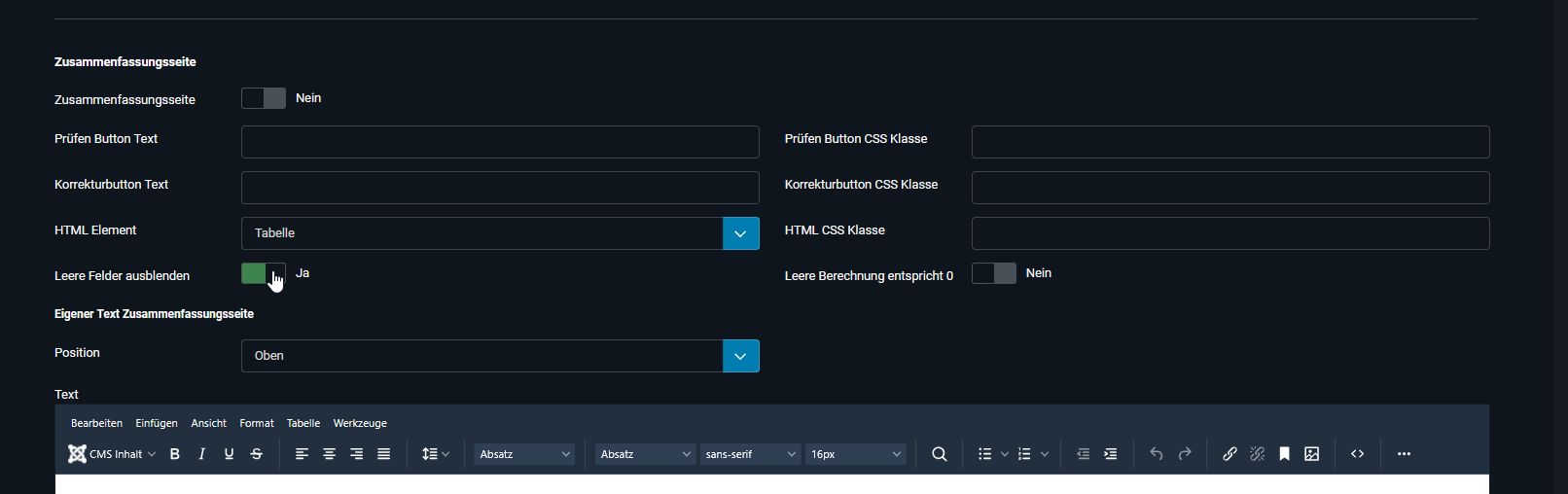Apply italic formatting in the editor toolbar
This screenshot has height=494, width=1568.
tap(201, 454)
